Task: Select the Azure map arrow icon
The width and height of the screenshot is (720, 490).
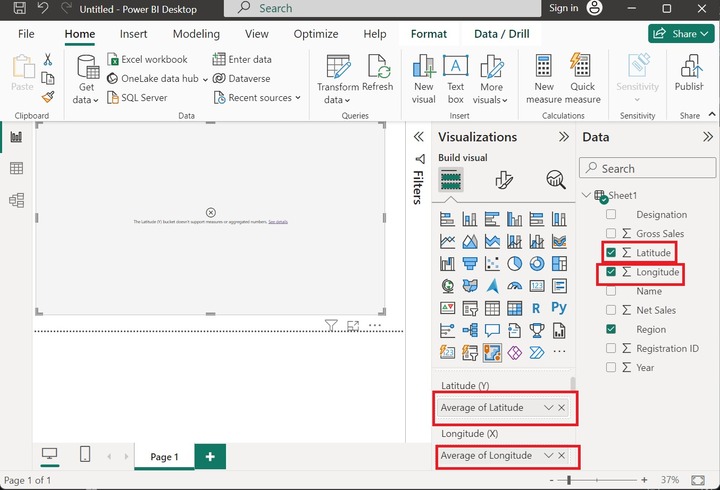Action: [492, 286]
